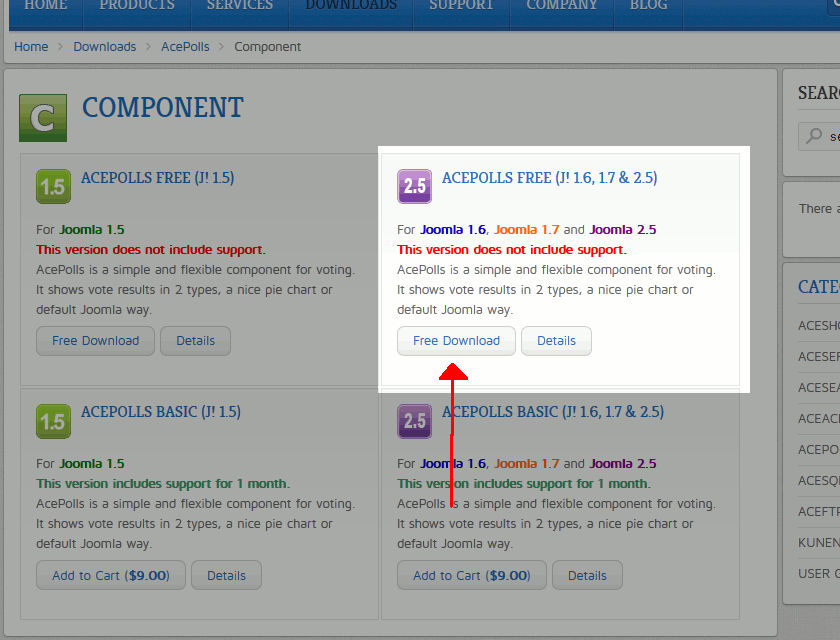This screenshot has height=640, width=840.
Task: Free Download for AcePolls Free J! 2.5
Action: 456,341
